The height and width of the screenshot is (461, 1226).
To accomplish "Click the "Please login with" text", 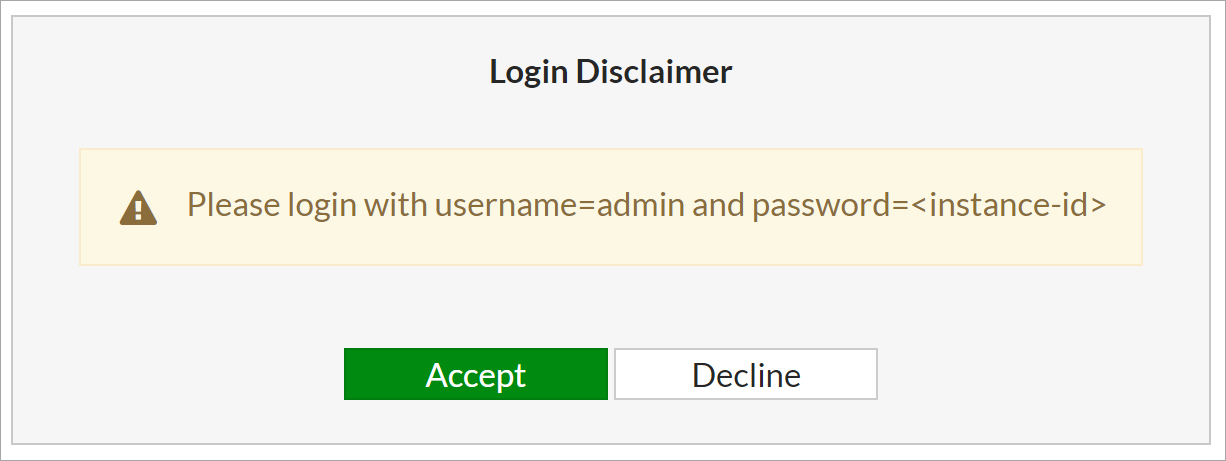I will coord(307,205).
